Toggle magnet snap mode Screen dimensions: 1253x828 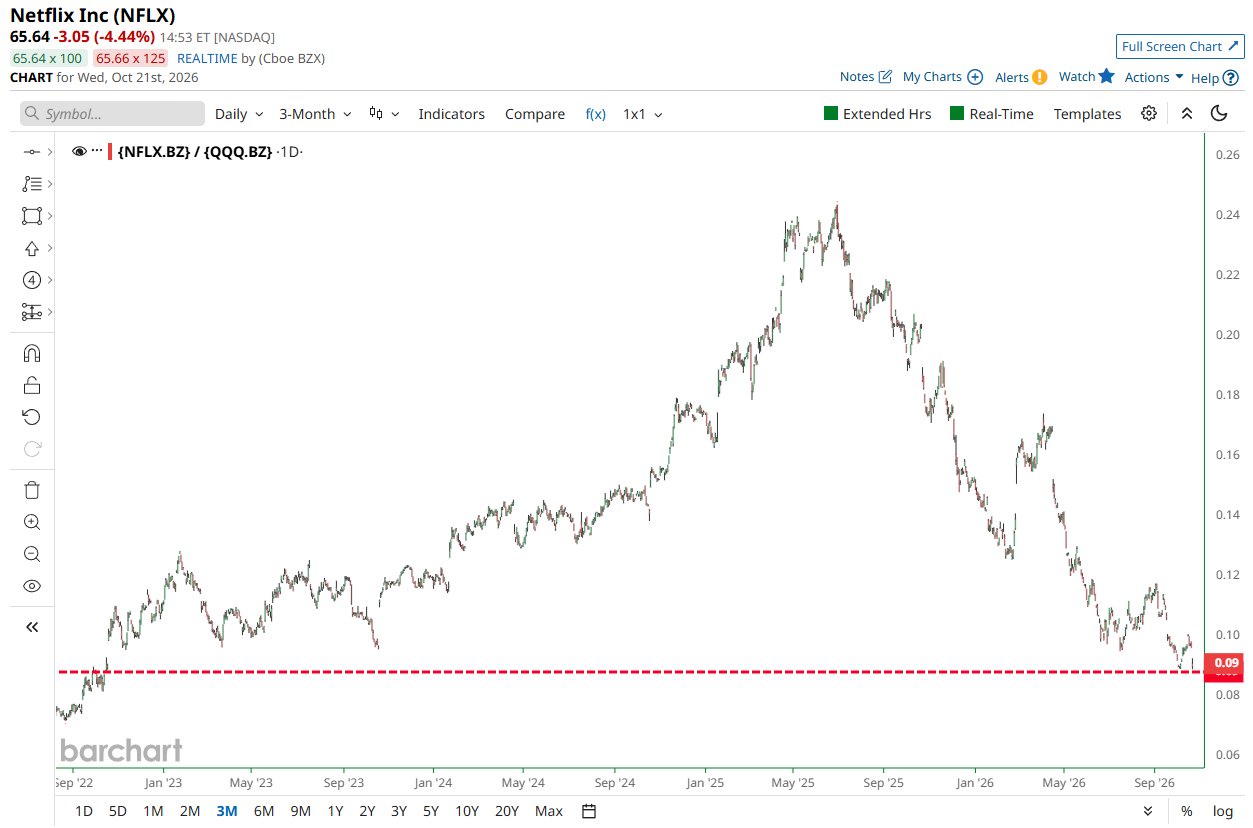coord(31,354)
